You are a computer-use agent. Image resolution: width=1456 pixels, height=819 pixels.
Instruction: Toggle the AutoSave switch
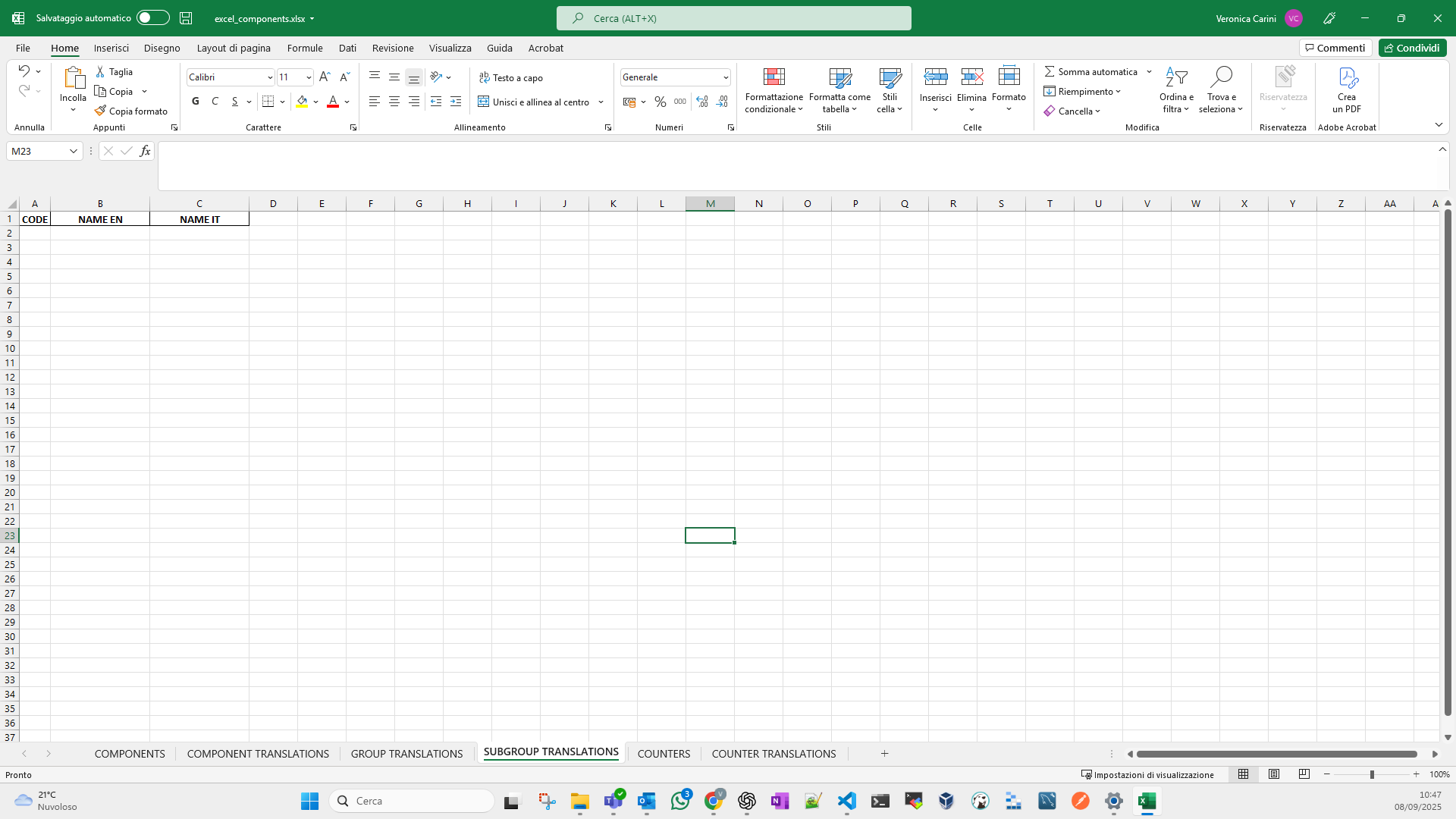click(152, 17)
